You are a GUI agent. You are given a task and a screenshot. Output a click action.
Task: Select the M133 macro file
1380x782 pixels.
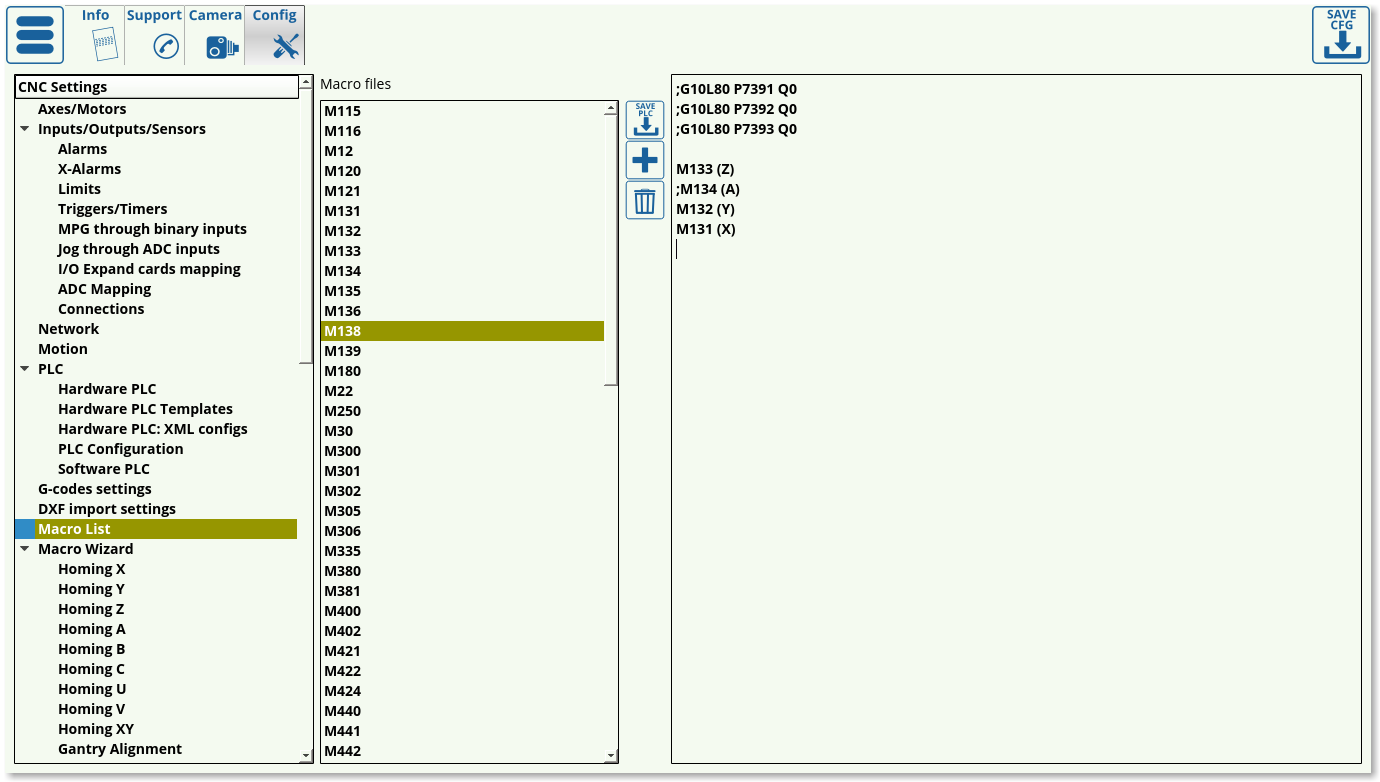tap(343, 251)
